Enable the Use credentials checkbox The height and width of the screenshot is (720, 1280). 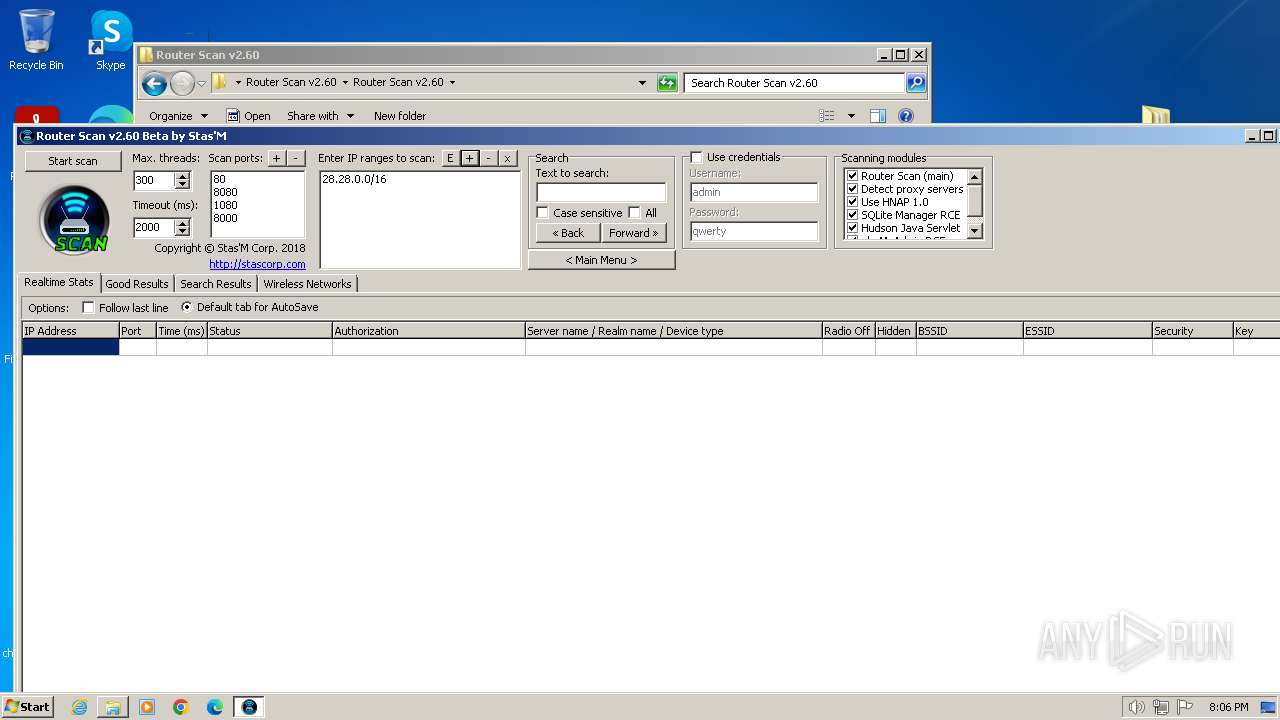[x=697, y=157]
